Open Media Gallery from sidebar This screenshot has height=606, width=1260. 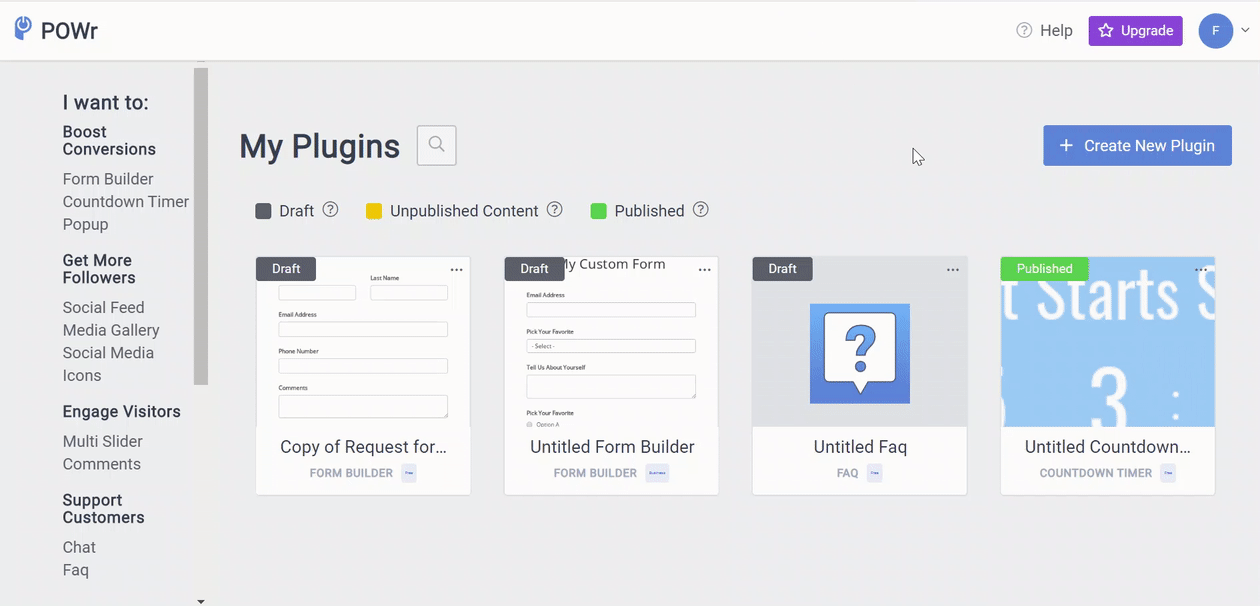pos(111,330)
